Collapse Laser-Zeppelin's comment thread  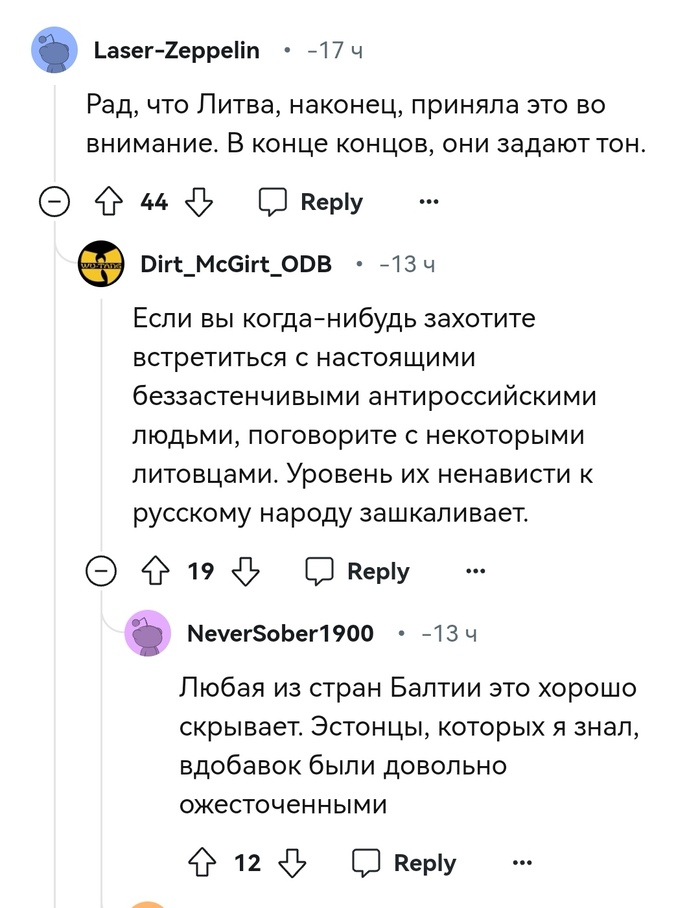pos(54,203)
